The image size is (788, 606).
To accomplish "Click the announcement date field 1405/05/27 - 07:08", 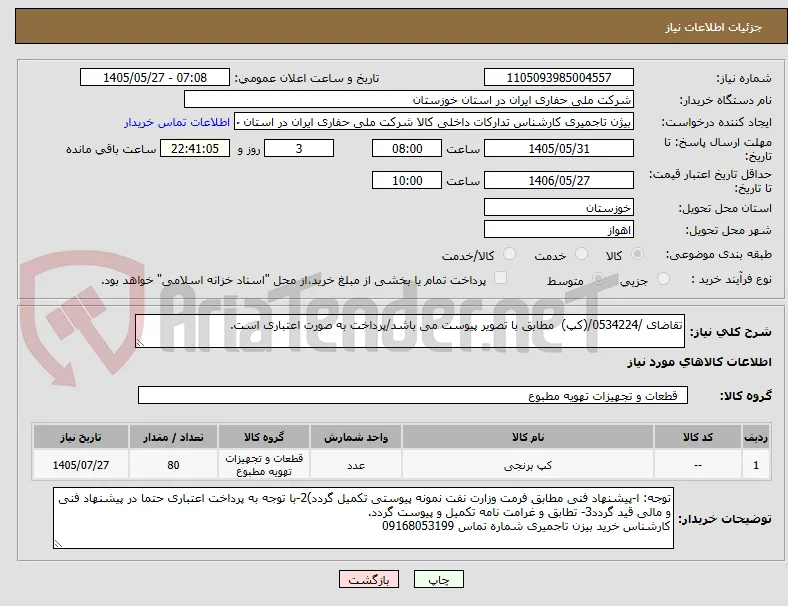I will click(x=155, y=78).
